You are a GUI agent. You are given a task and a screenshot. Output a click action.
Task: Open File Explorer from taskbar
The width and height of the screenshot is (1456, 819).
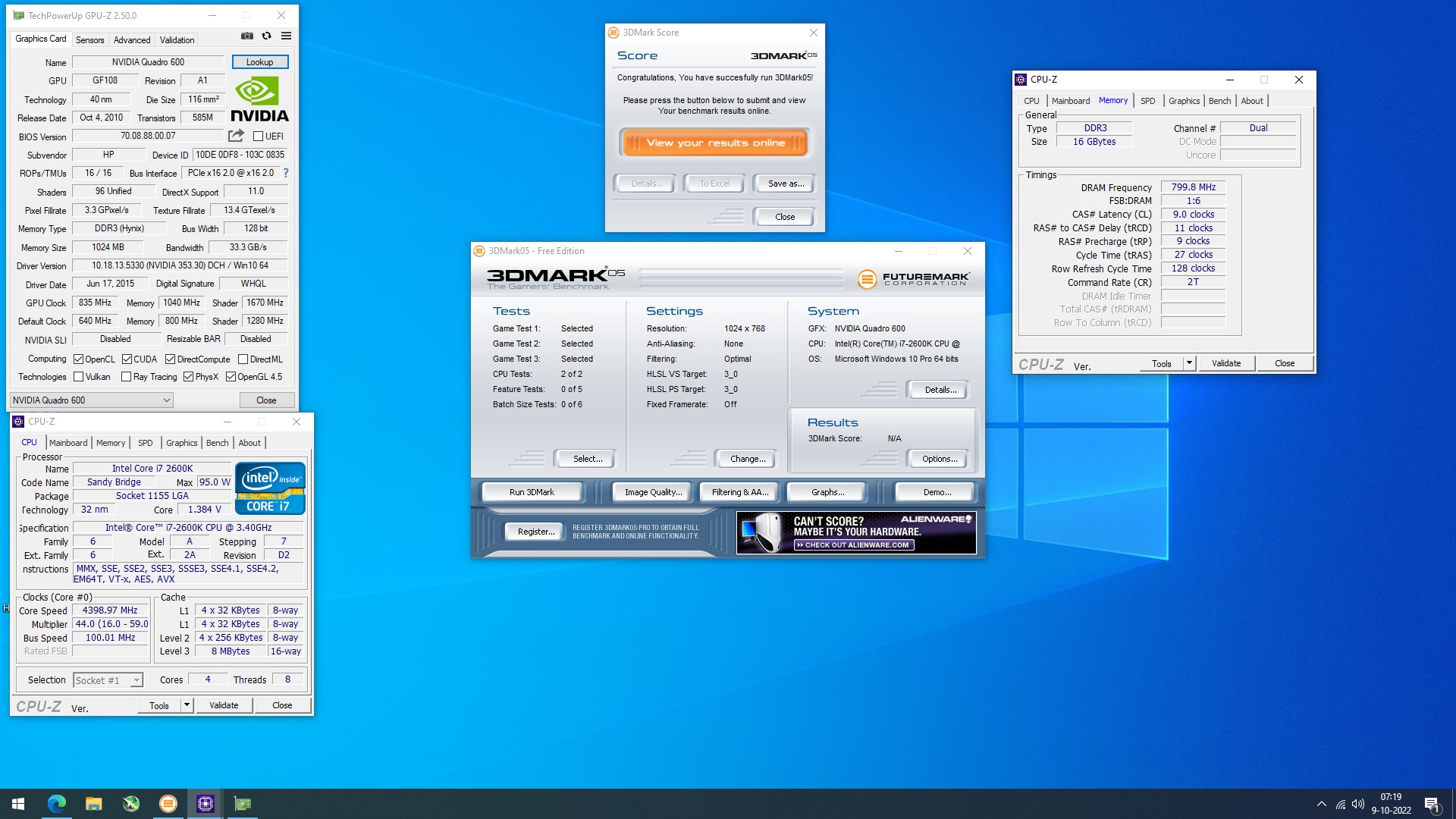[93, 804]
